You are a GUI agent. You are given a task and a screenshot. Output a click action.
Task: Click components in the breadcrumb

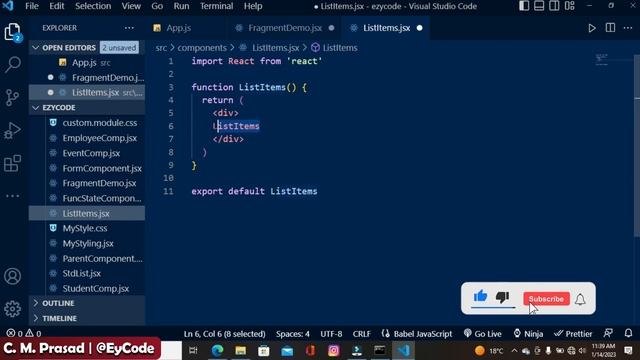tap(202, 48)
